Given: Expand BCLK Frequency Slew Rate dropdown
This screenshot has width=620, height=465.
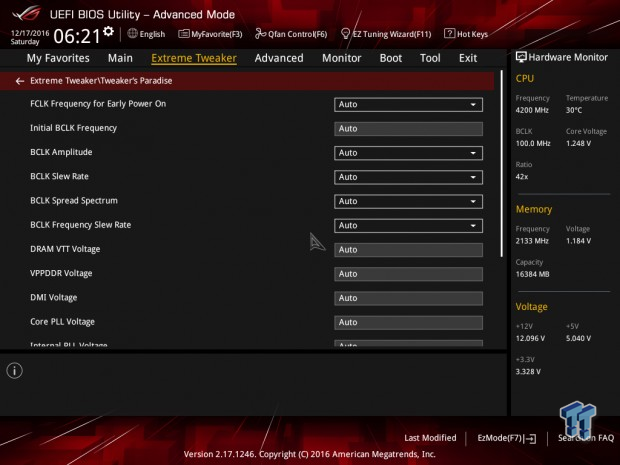Looking at the screenshot, I should [408, 226].
